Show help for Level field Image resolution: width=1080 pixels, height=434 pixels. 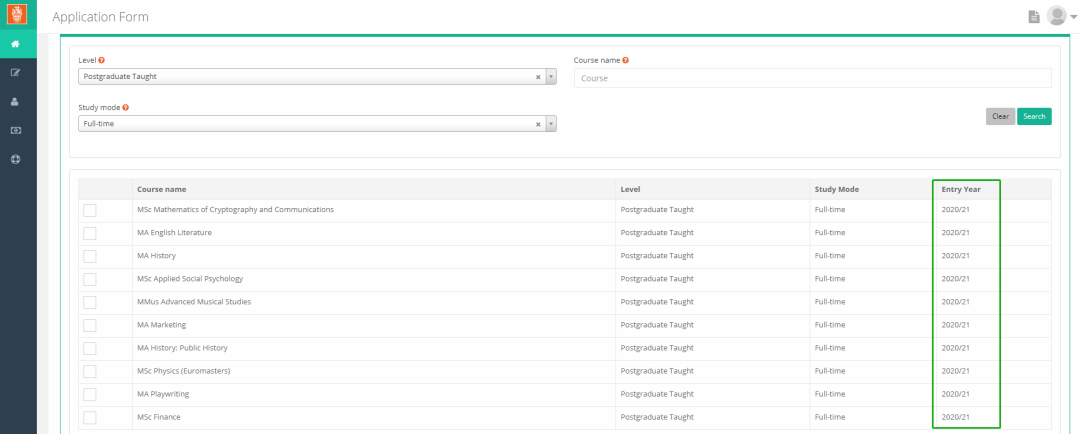[102, 61]
